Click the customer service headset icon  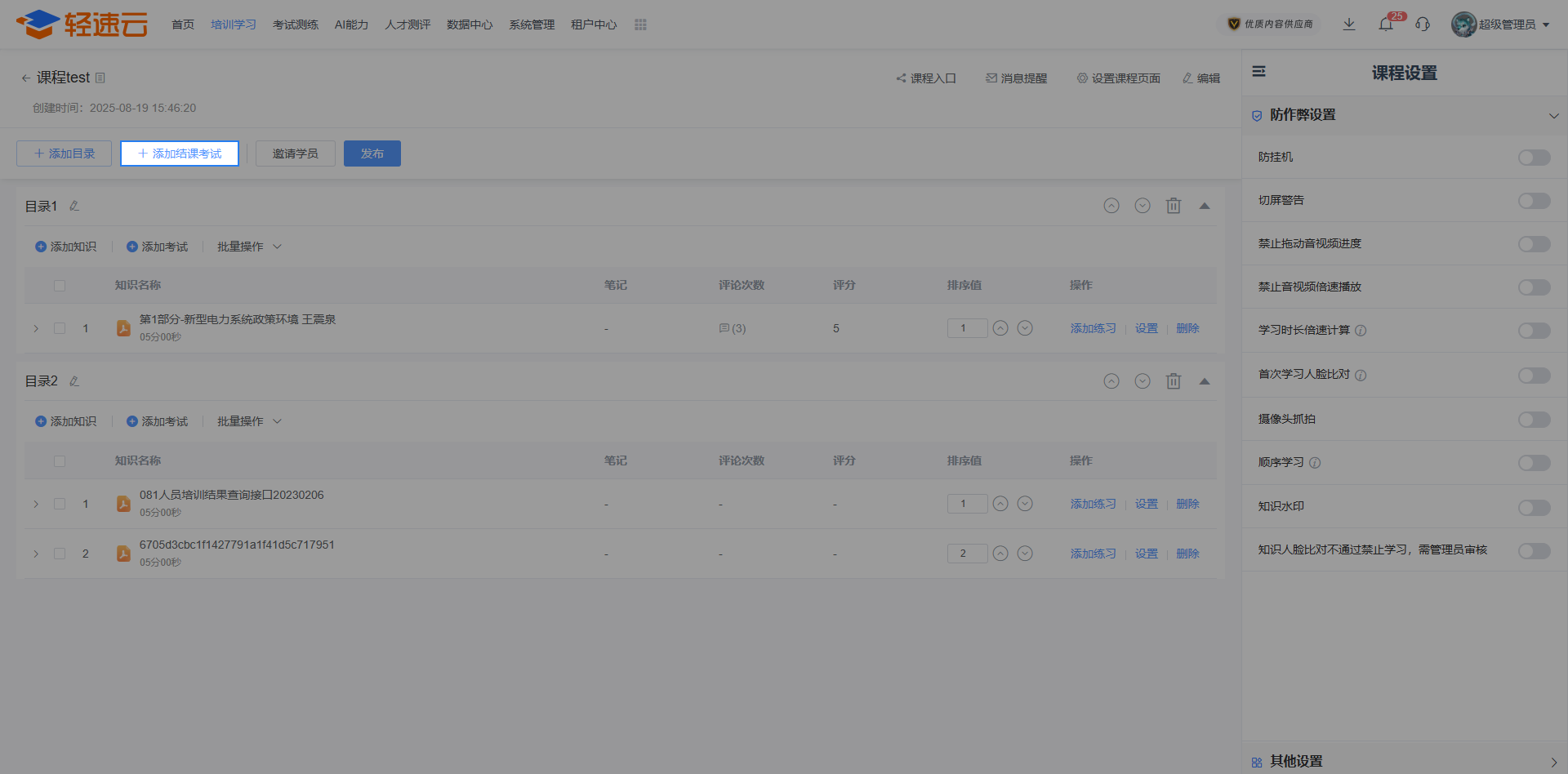point(1423,24)
